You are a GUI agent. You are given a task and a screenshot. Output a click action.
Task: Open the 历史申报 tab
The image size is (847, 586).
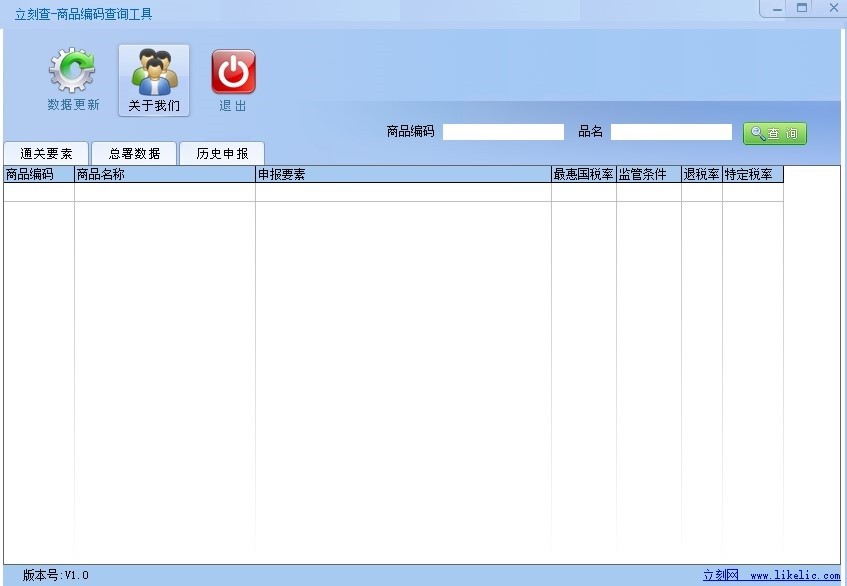point(221,153)
